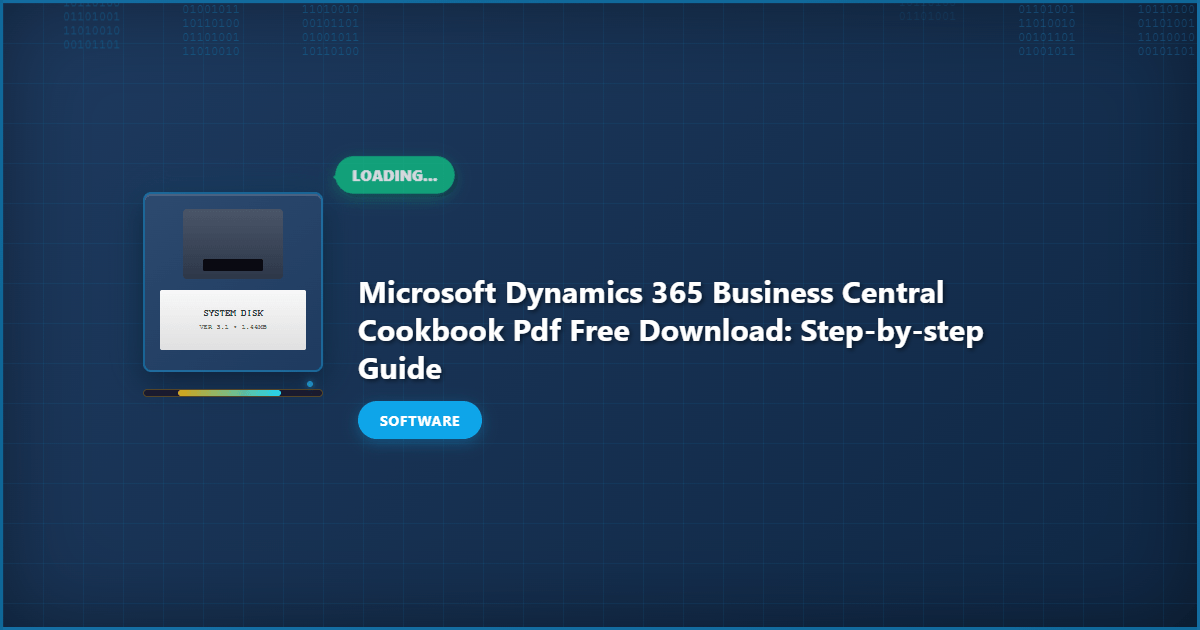The height and width of the screenshot is (630, 1200).
Task: Click the green LOADING... badge
Action: click(394, 175)
